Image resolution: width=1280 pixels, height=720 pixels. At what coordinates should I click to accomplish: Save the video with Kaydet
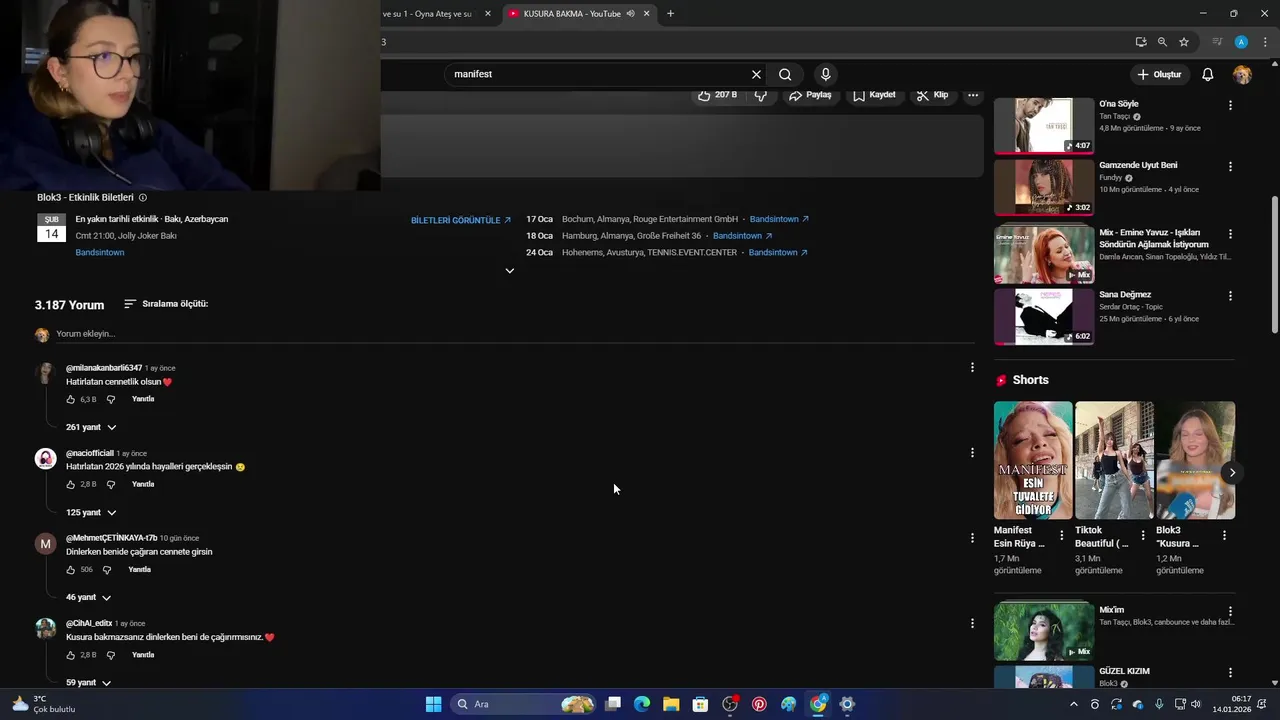tap(873, 95)
